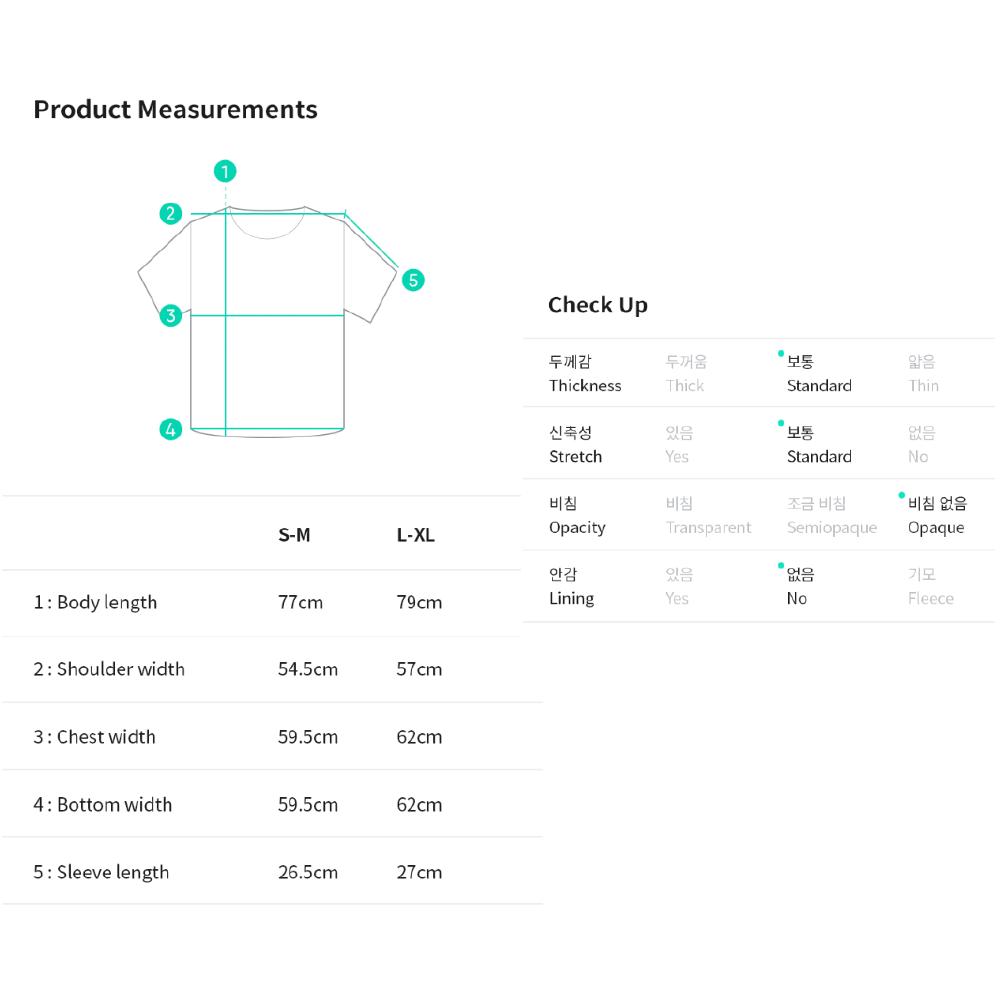Click the Body length row label
This screenshot has width=1000, height=1000.
(x=95, y=602)
